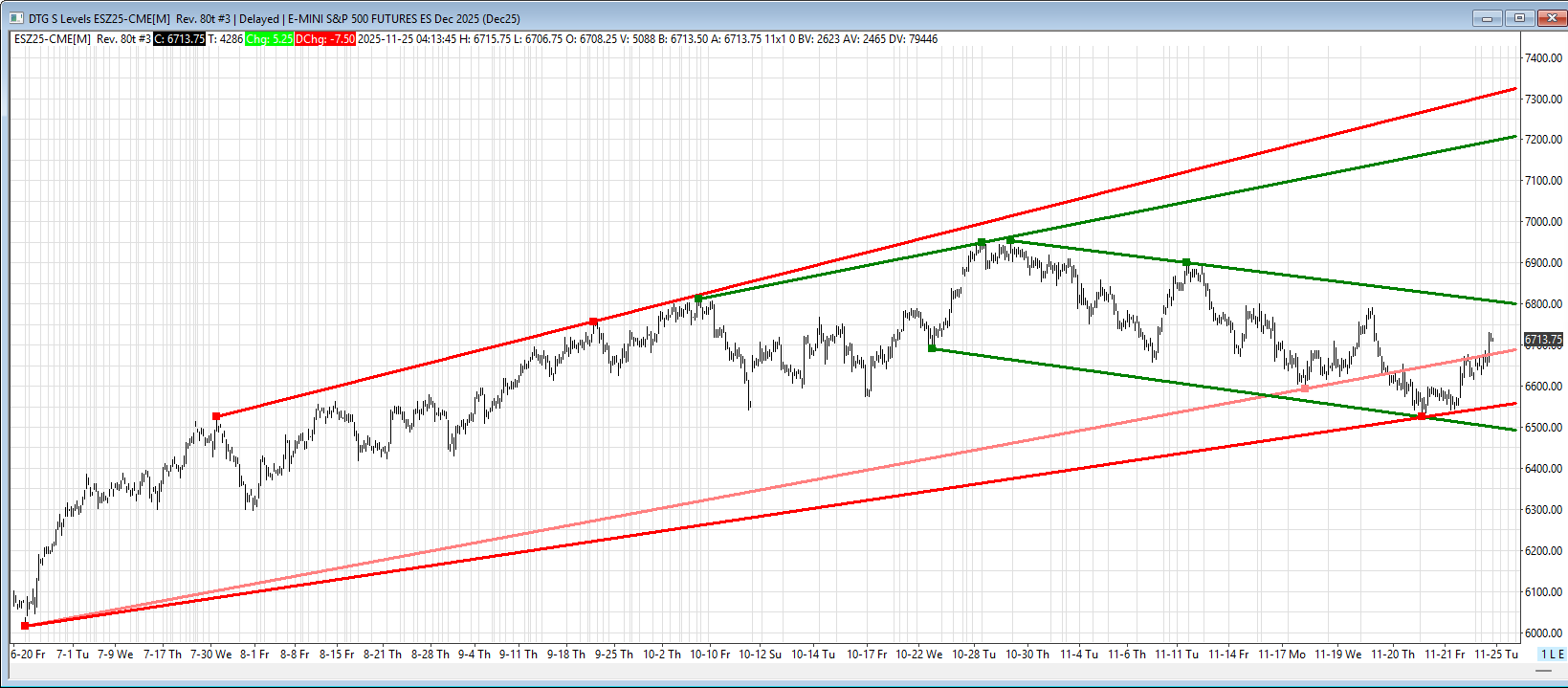Close the ESZ25-CME chart window
The height and width of the screenshot is (688, 1568).
(x=1550, y=18)
